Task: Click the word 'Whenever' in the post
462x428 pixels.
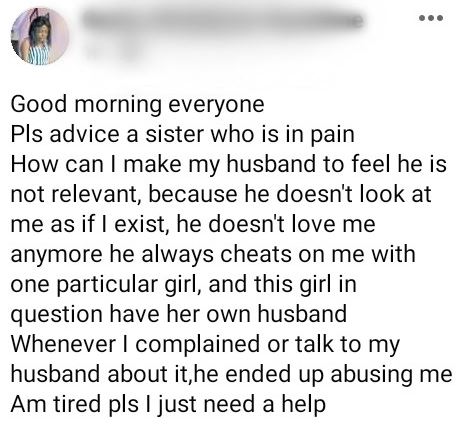Action: tap(63, 344)
